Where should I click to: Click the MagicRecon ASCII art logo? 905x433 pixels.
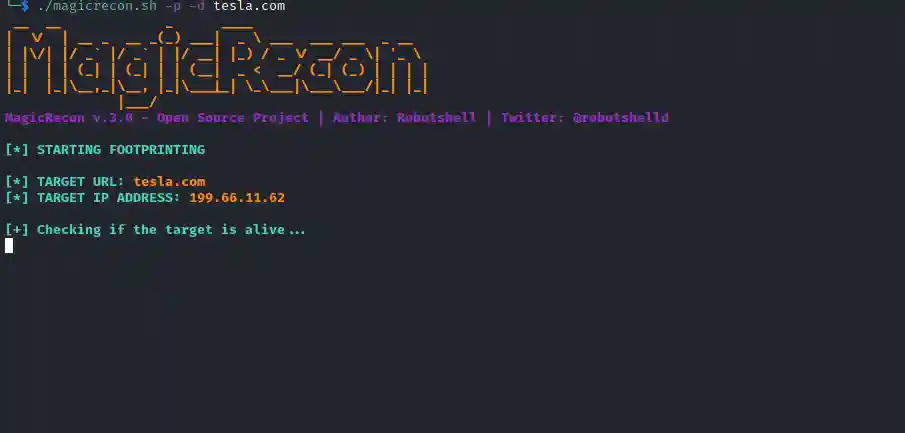coord(217,66)
